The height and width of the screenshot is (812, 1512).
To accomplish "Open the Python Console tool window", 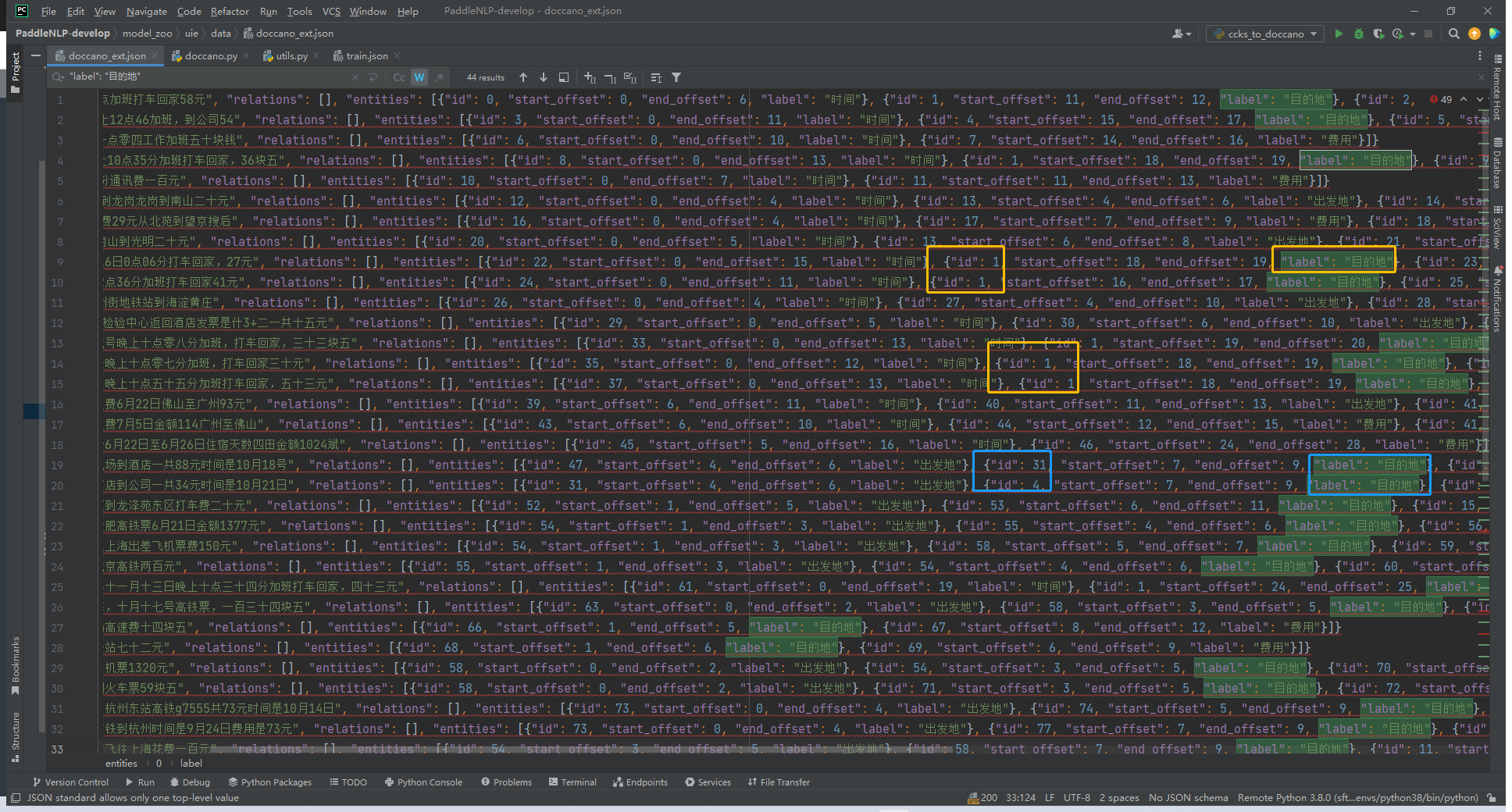I will (423, 782).
